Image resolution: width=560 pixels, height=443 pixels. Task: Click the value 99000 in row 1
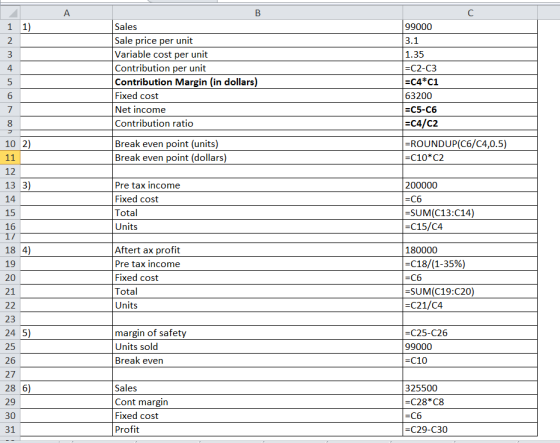click(470, 27)
